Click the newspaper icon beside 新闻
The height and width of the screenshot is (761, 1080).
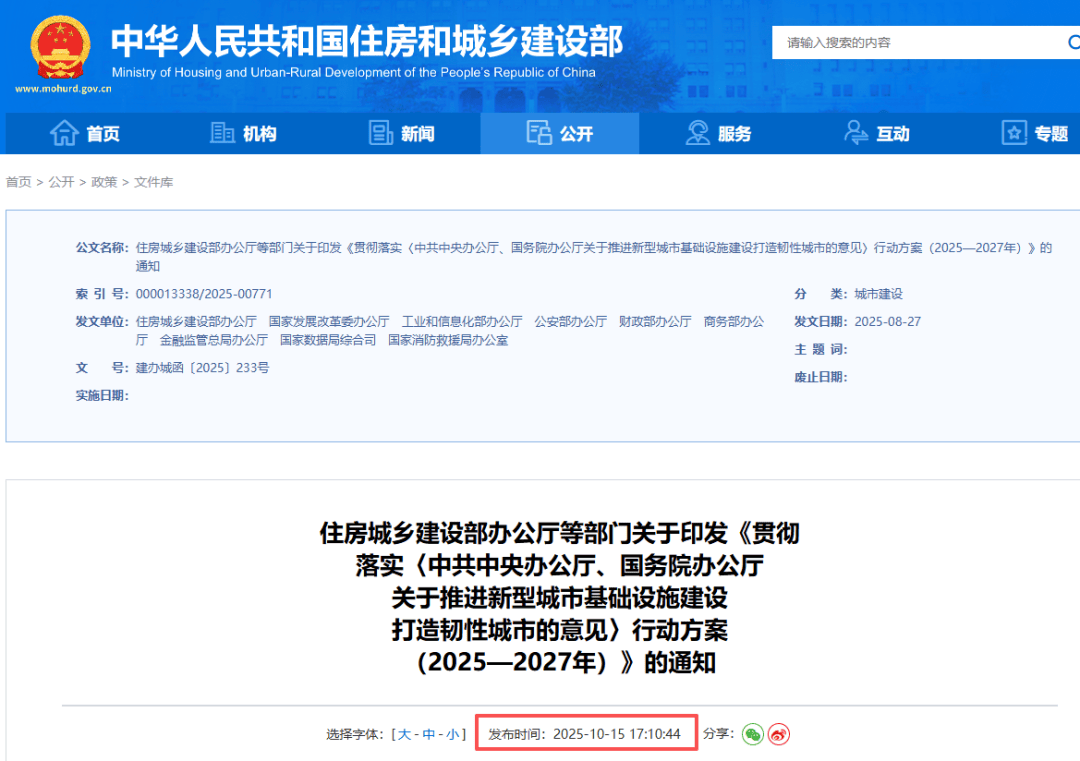tap(381, 133)
